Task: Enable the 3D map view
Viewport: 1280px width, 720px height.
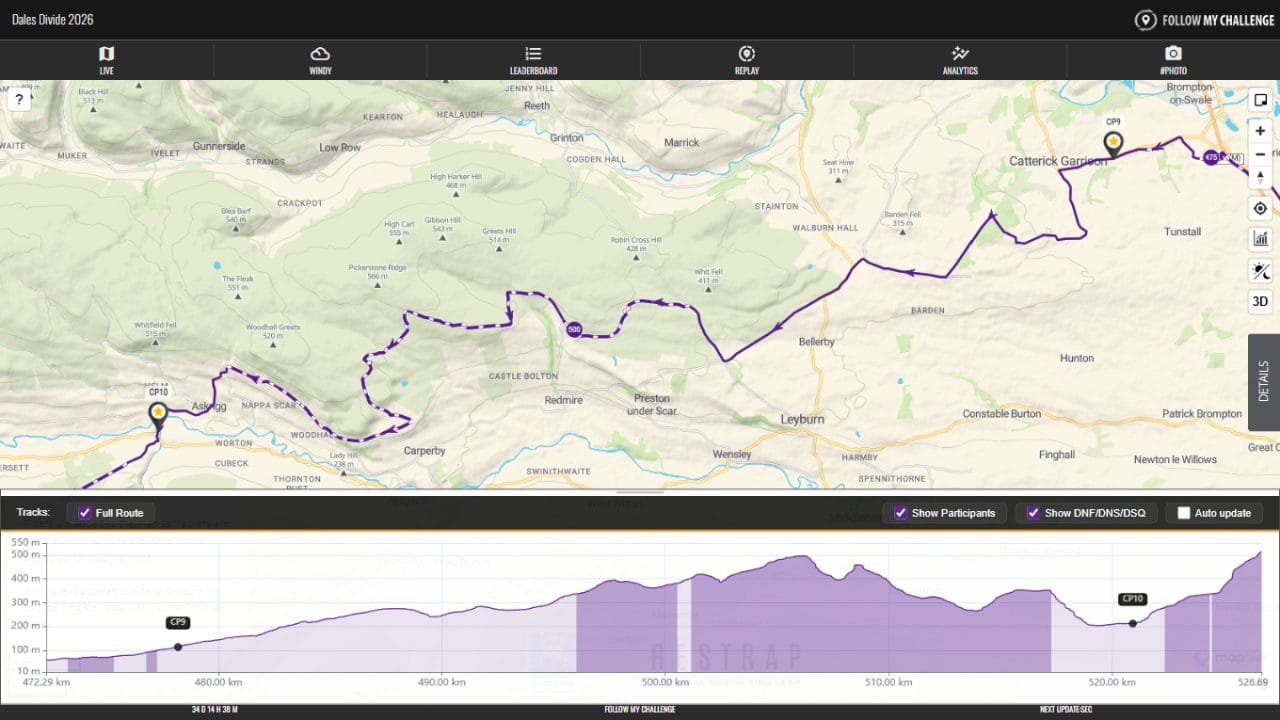Action: coord(1260,302)
